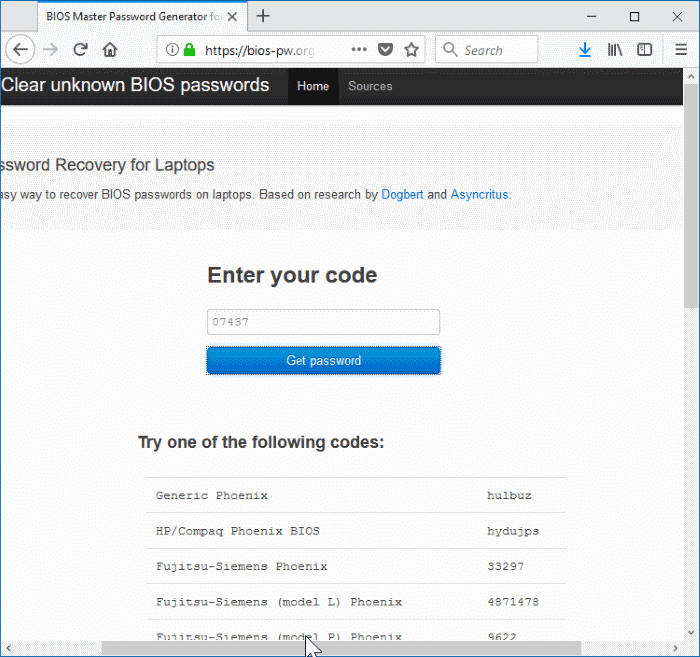This screenshot has width=700, height=657.
Task: Open the Asyncritus link
Action: pos(479,195)
